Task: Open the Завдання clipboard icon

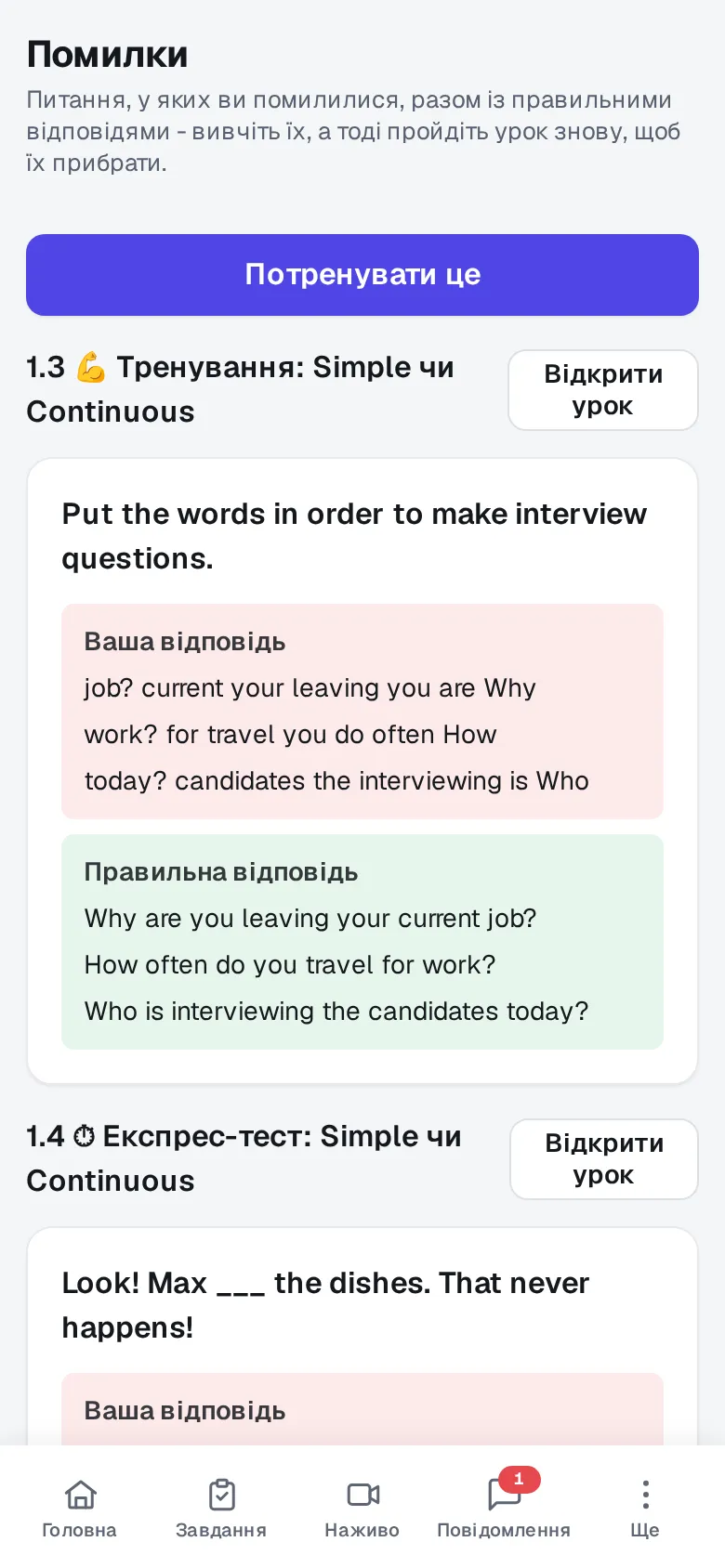Action: [x=221, y=1494]
